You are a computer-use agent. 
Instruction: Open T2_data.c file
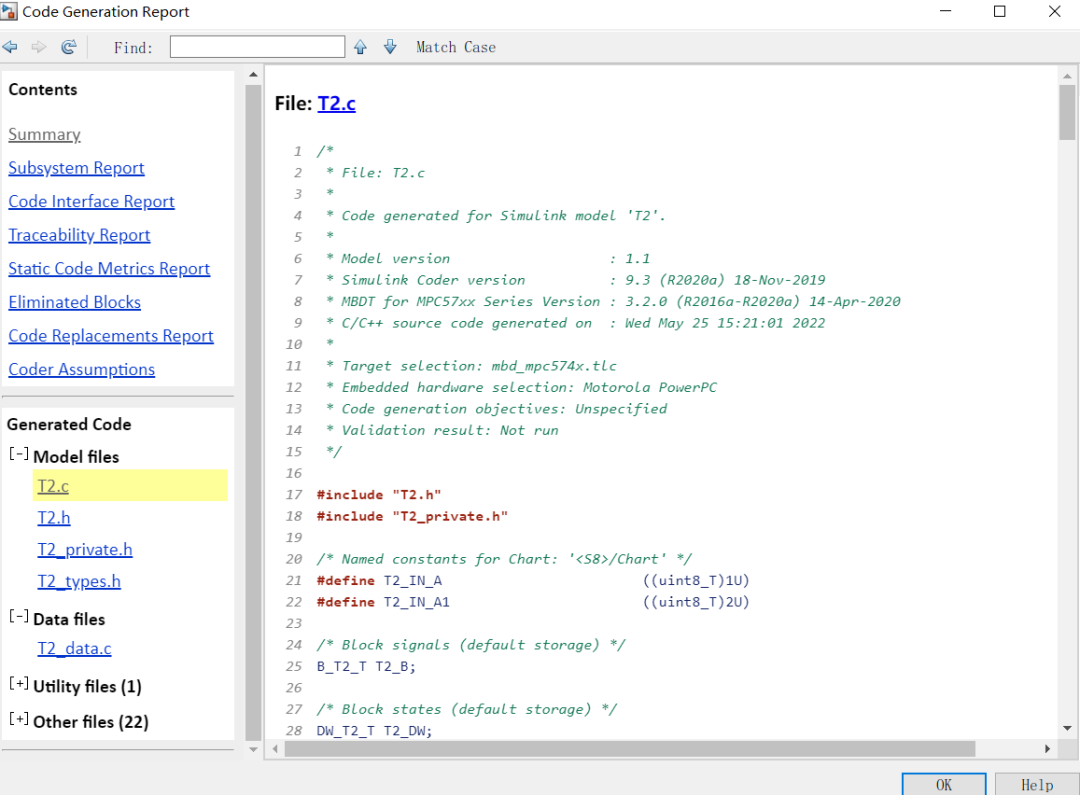click(74, 649)
